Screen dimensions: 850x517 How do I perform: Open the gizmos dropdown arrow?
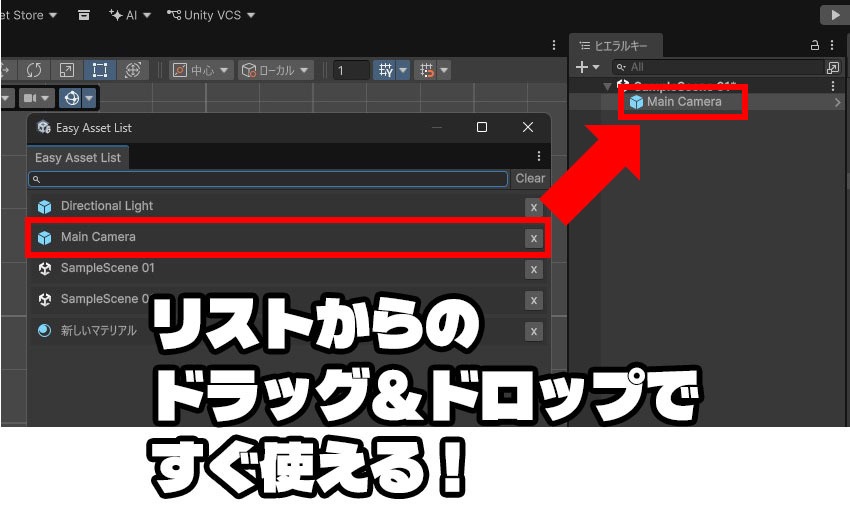[89, 98]
